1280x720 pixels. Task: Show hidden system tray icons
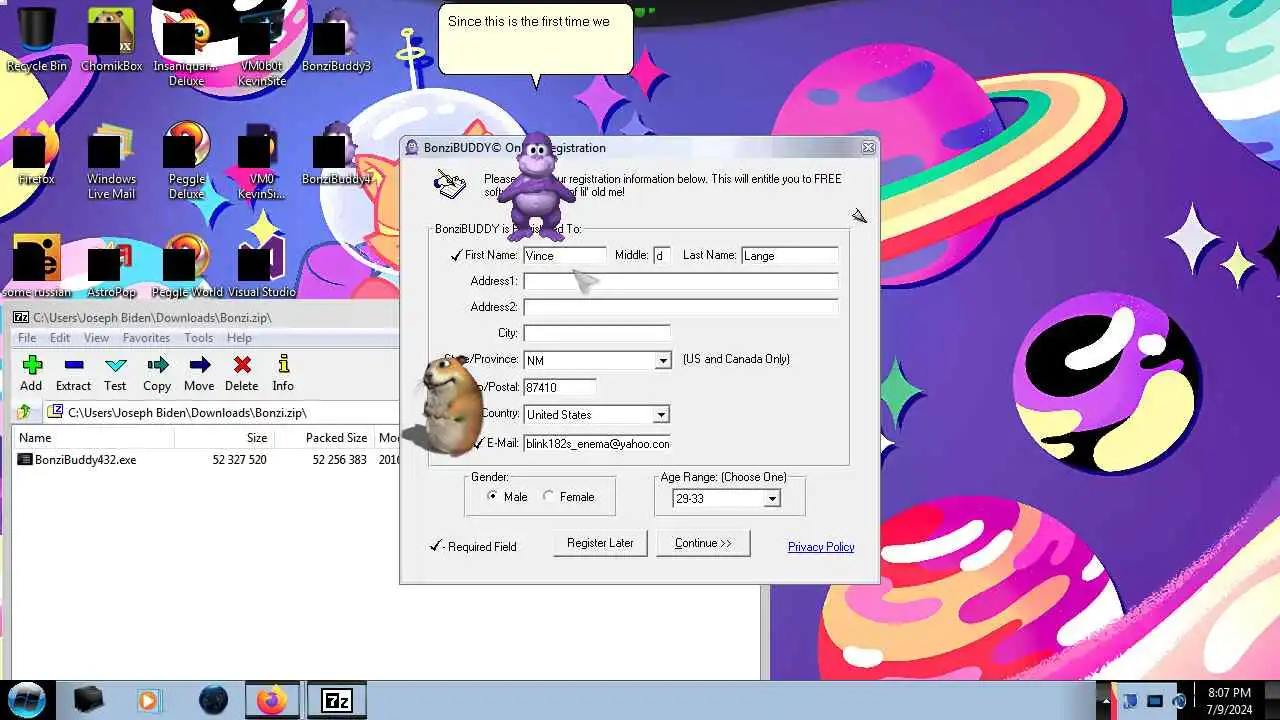point(1105,700)
